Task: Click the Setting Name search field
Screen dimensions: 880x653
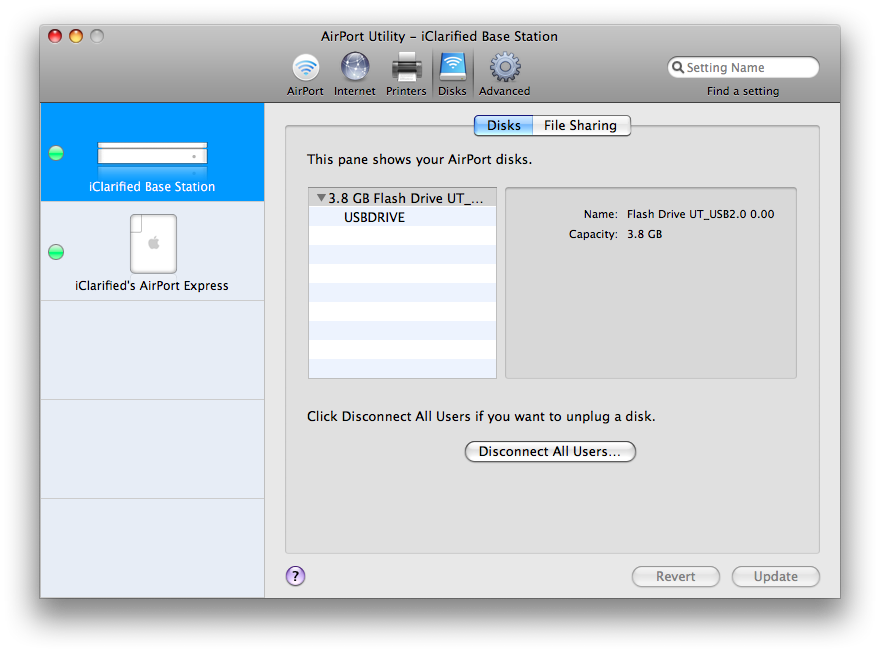Action: (x=748, y=68)
